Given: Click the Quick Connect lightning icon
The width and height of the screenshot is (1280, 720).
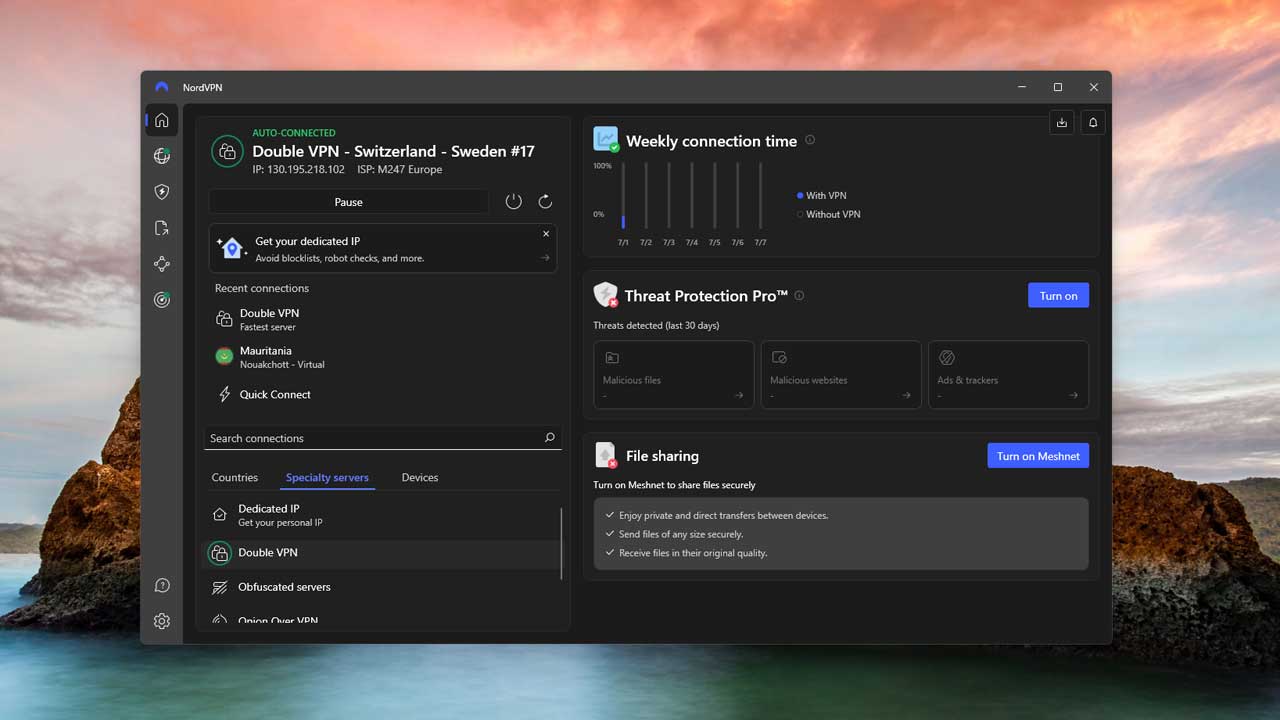Looking at the screenshot, I should pos(224,394).
